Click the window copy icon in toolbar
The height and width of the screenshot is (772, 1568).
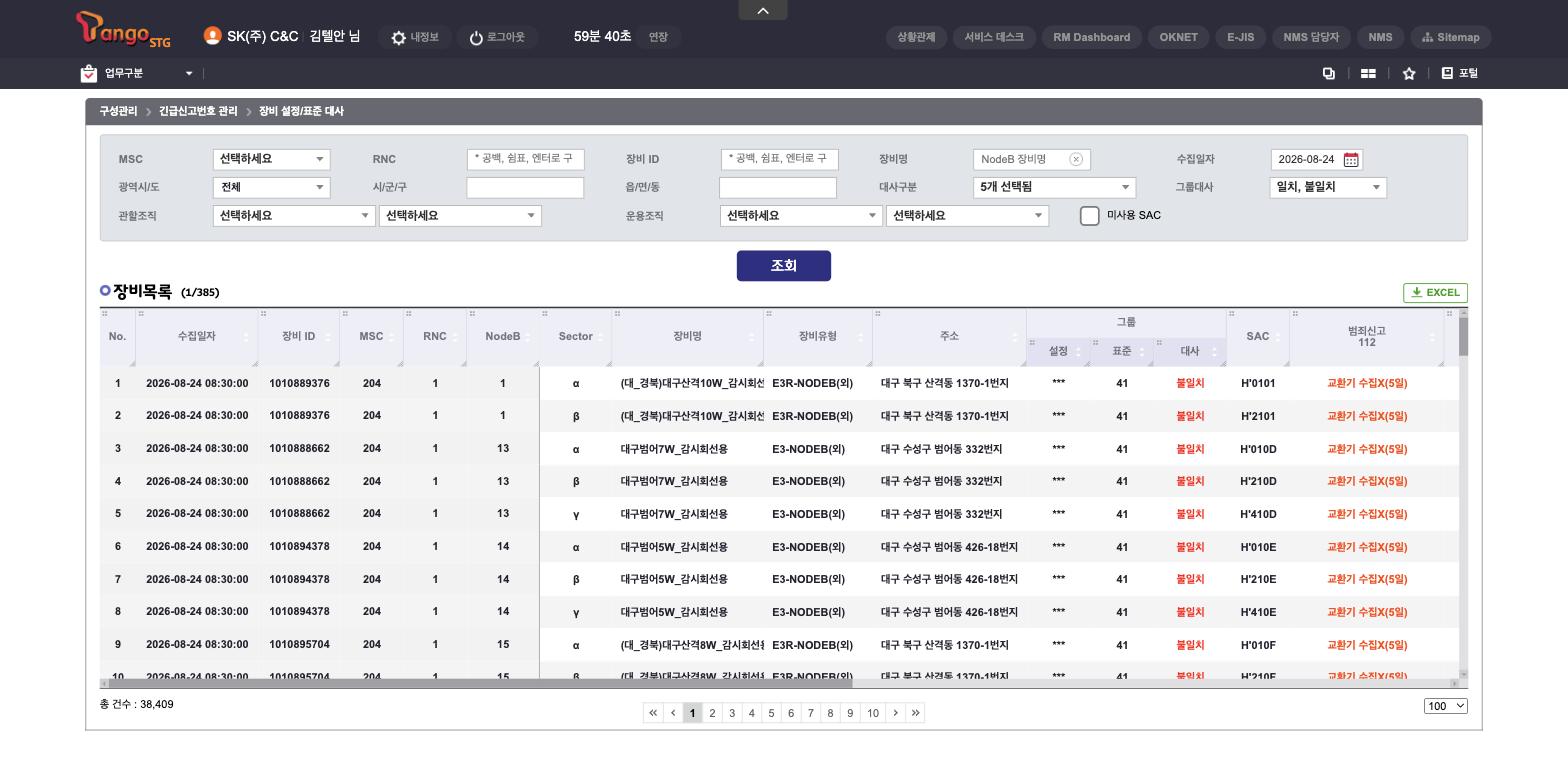click(x=1329, y=73)
